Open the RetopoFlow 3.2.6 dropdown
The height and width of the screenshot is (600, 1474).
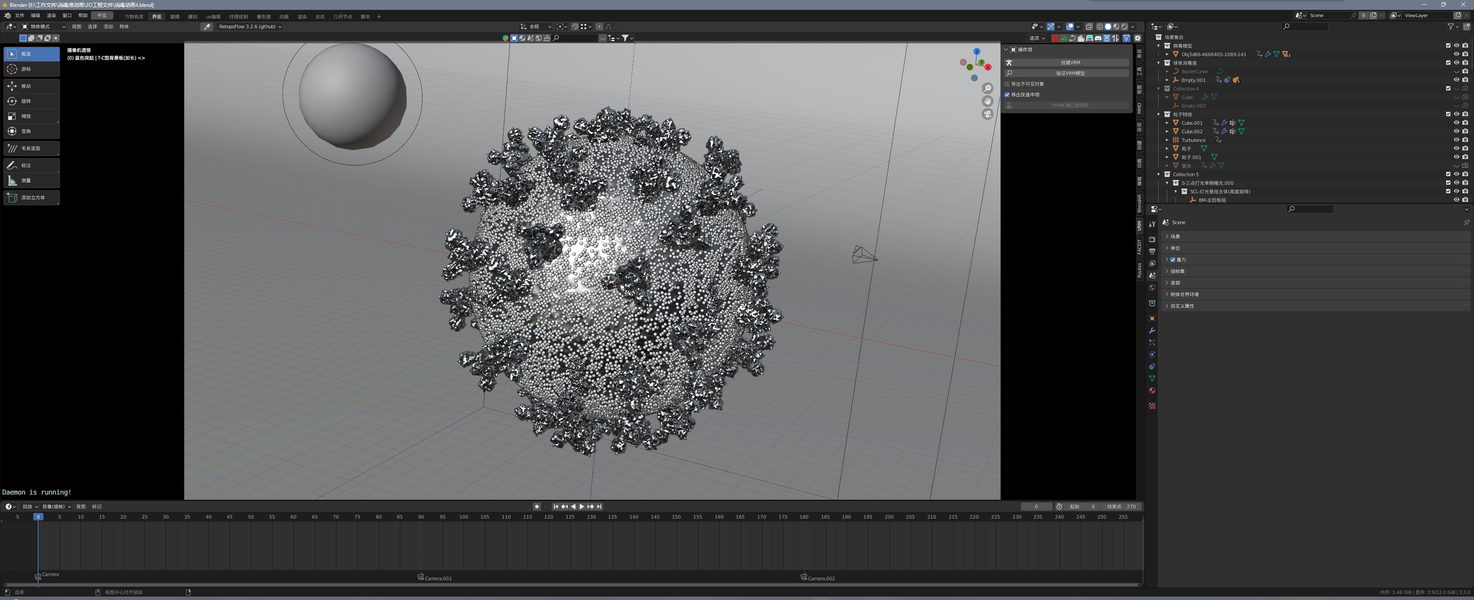pyautogui.click(x=251, y=27)
